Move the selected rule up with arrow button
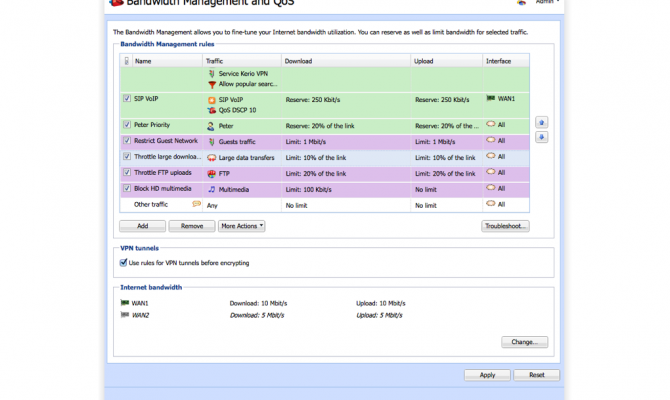The width and height of the screenshot is (670, 400). point(541,123)
